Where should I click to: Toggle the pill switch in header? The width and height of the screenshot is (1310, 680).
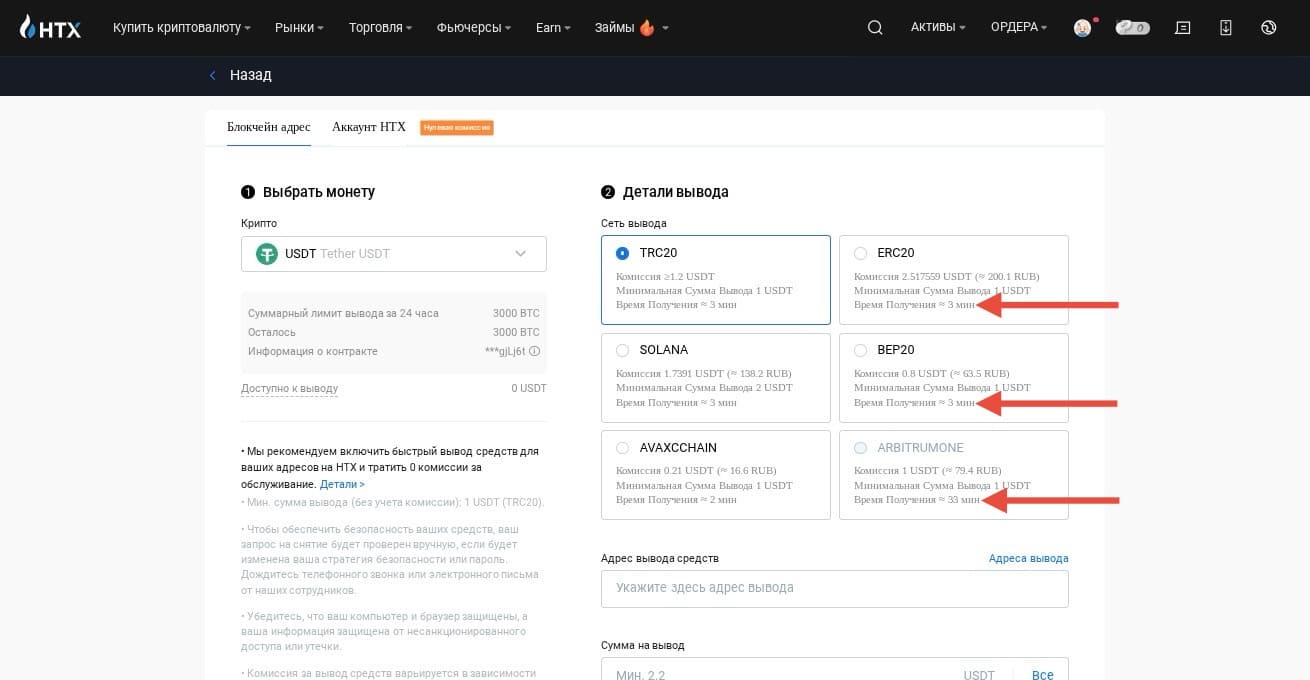1133,28
